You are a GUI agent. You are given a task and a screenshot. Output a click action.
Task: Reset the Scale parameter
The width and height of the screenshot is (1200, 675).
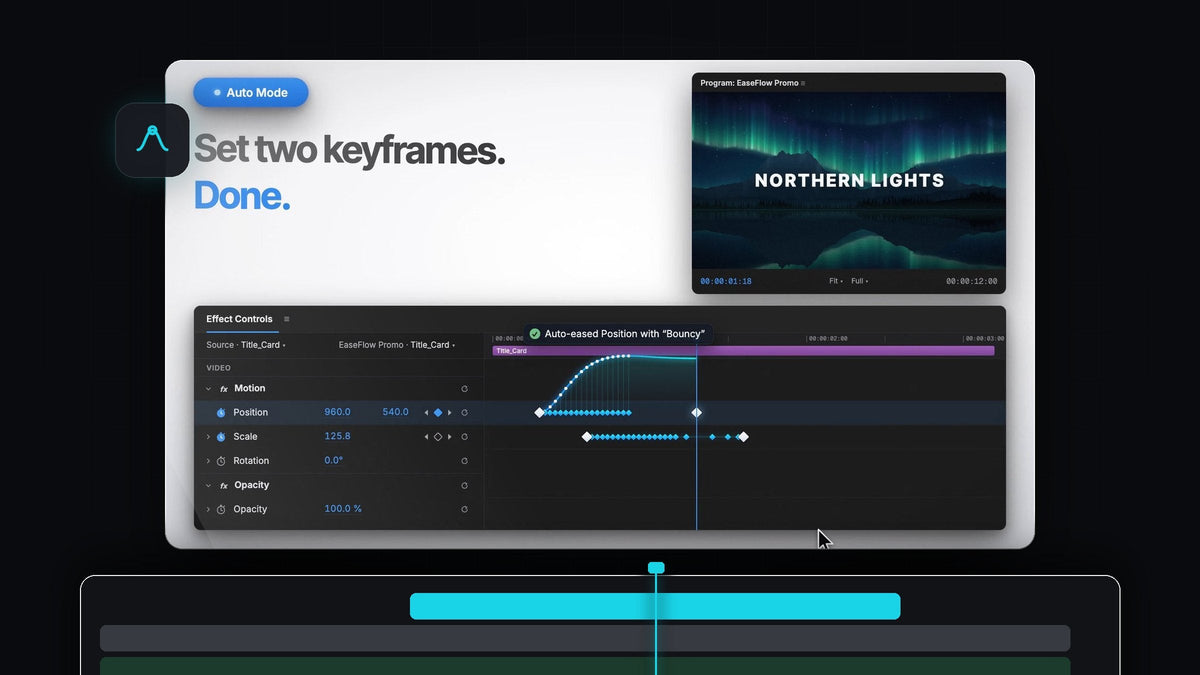[464, 437]
